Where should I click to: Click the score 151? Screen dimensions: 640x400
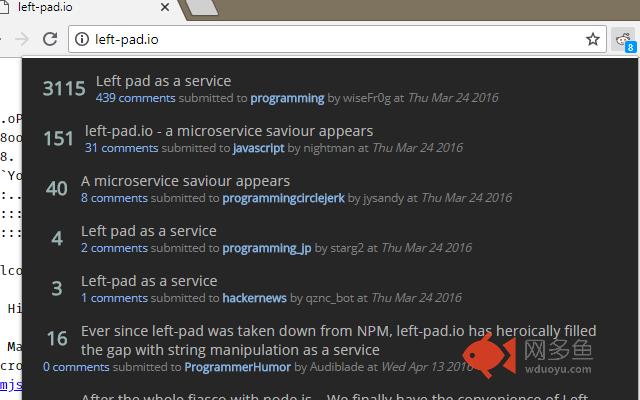[58, 139]
